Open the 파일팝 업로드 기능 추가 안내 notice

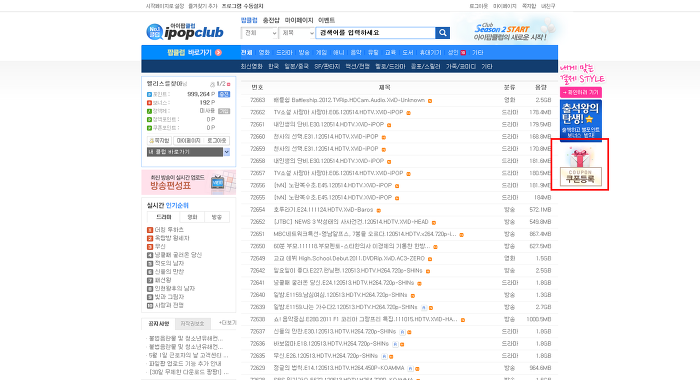click(x=185, y=363)
